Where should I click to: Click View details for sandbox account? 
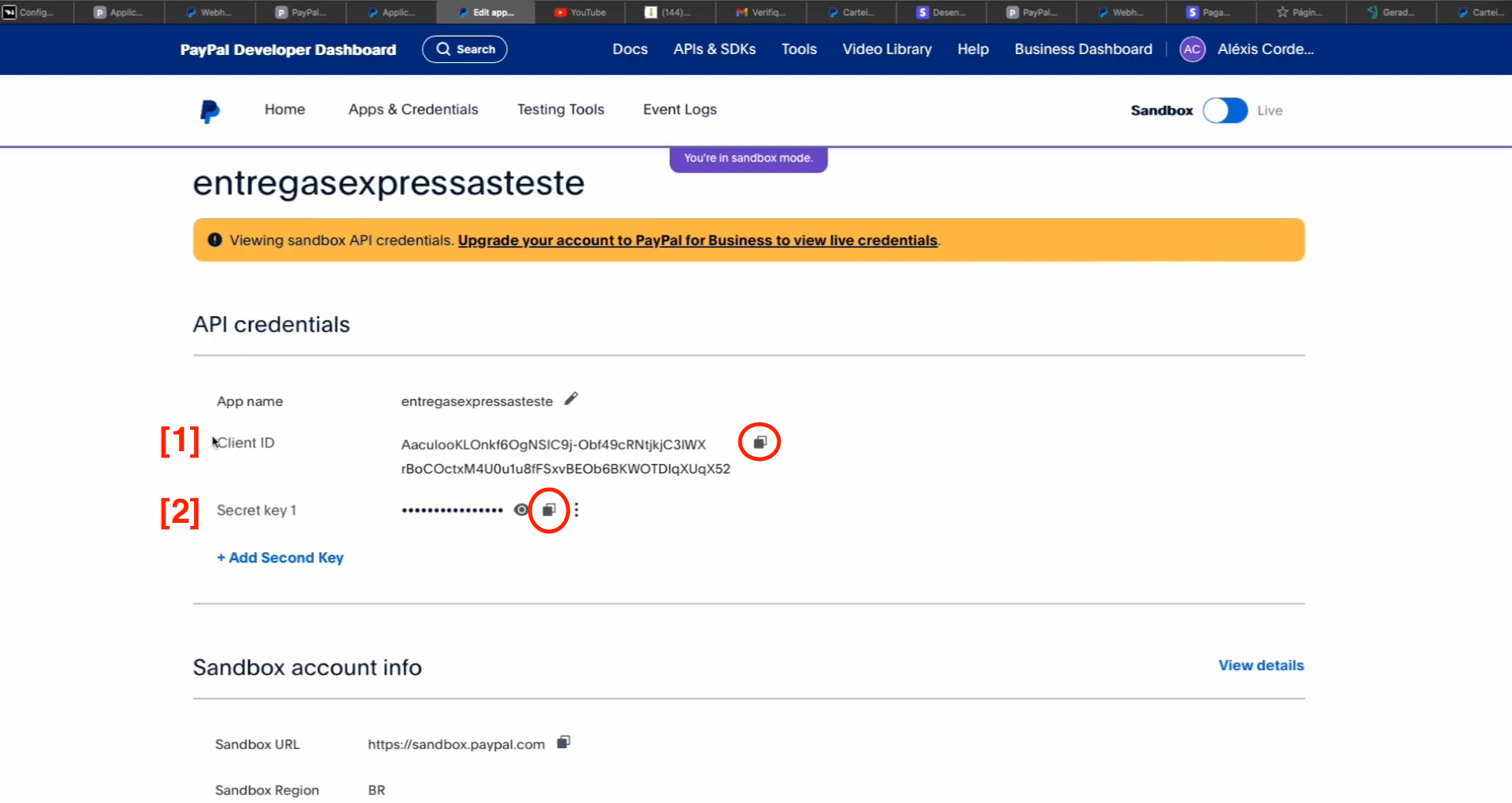click(x=1261, y=665)
